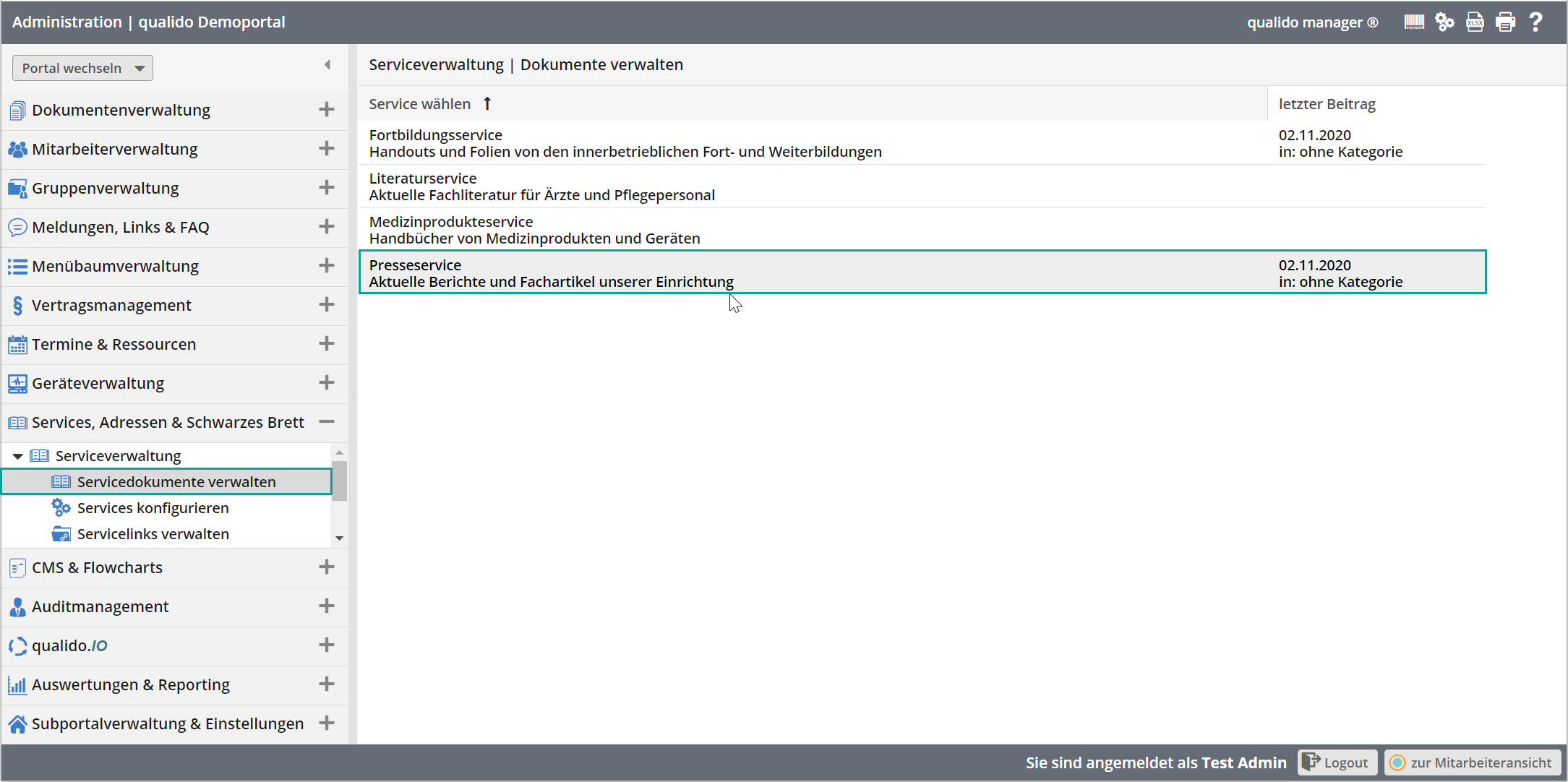Click the letzter Beitrag column header
Image resolution: width=1568 pixels, height=782 pixels.
(1327, 104)
